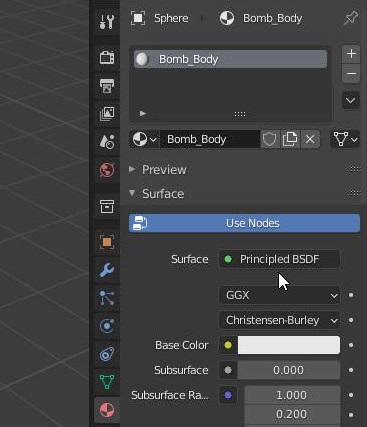Click the Sphere object breadcrumb icon
This screenshot has width=367, height=427.
click(x=138, y=18)
